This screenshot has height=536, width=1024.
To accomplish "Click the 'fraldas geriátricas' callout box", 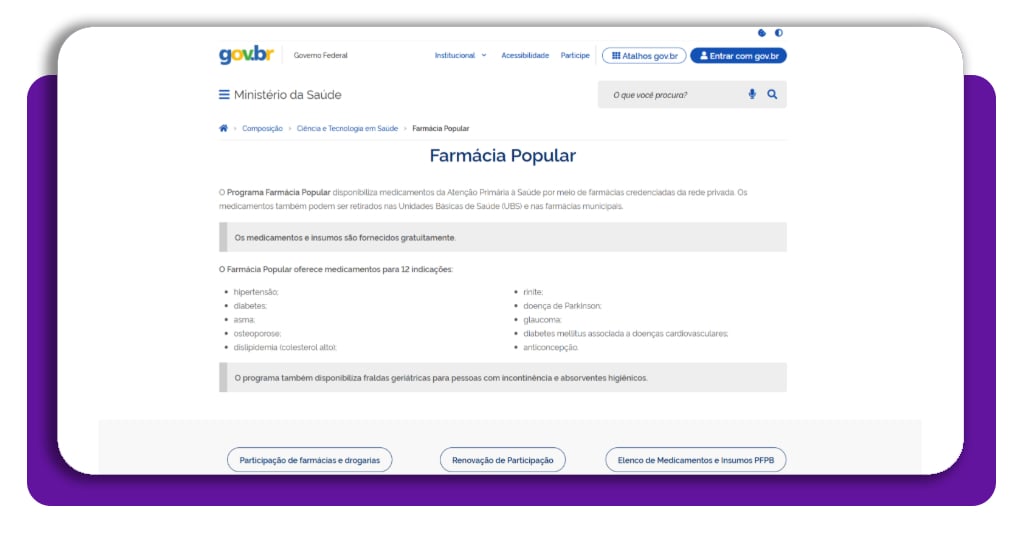I will coord(503,377).
